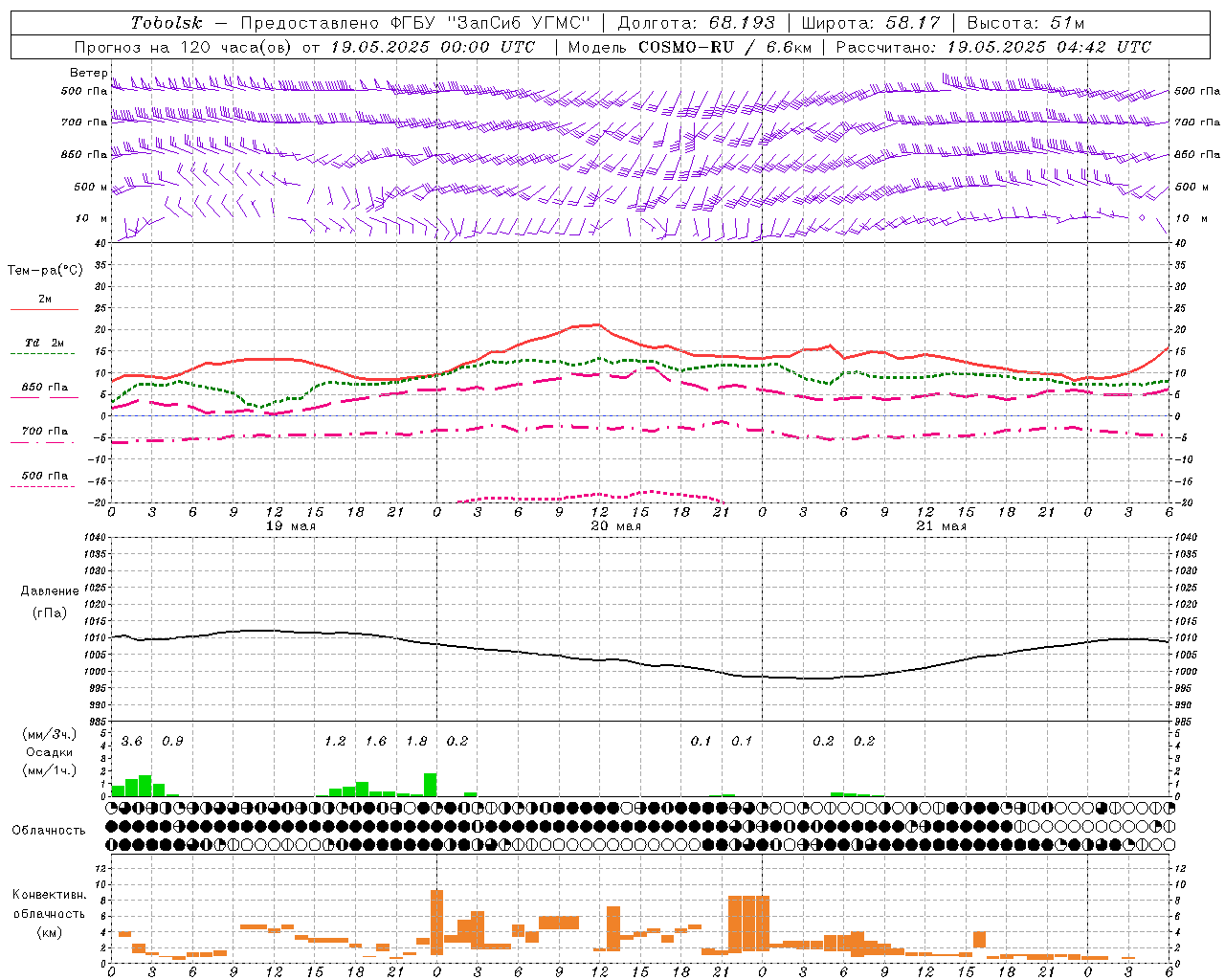Click the '500 гПа' temperature legend entry
1225x980 pixels.
44,476
